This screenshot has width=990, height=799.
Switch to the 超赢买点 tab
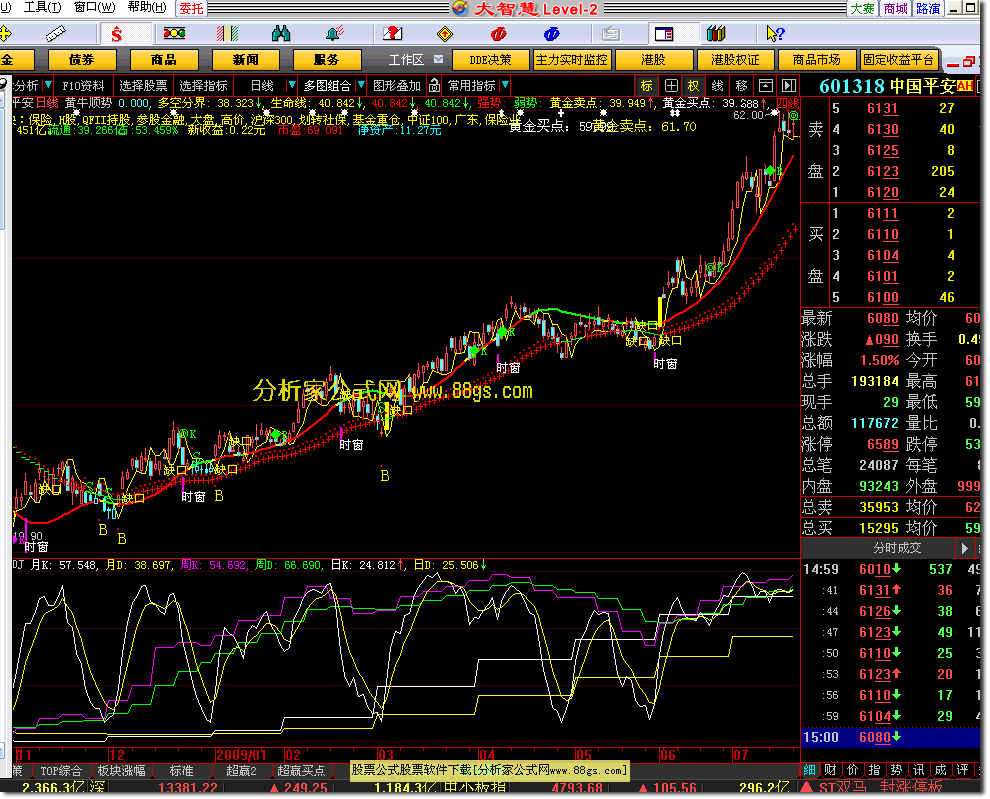pyautogui.click(x=301, y=771)
